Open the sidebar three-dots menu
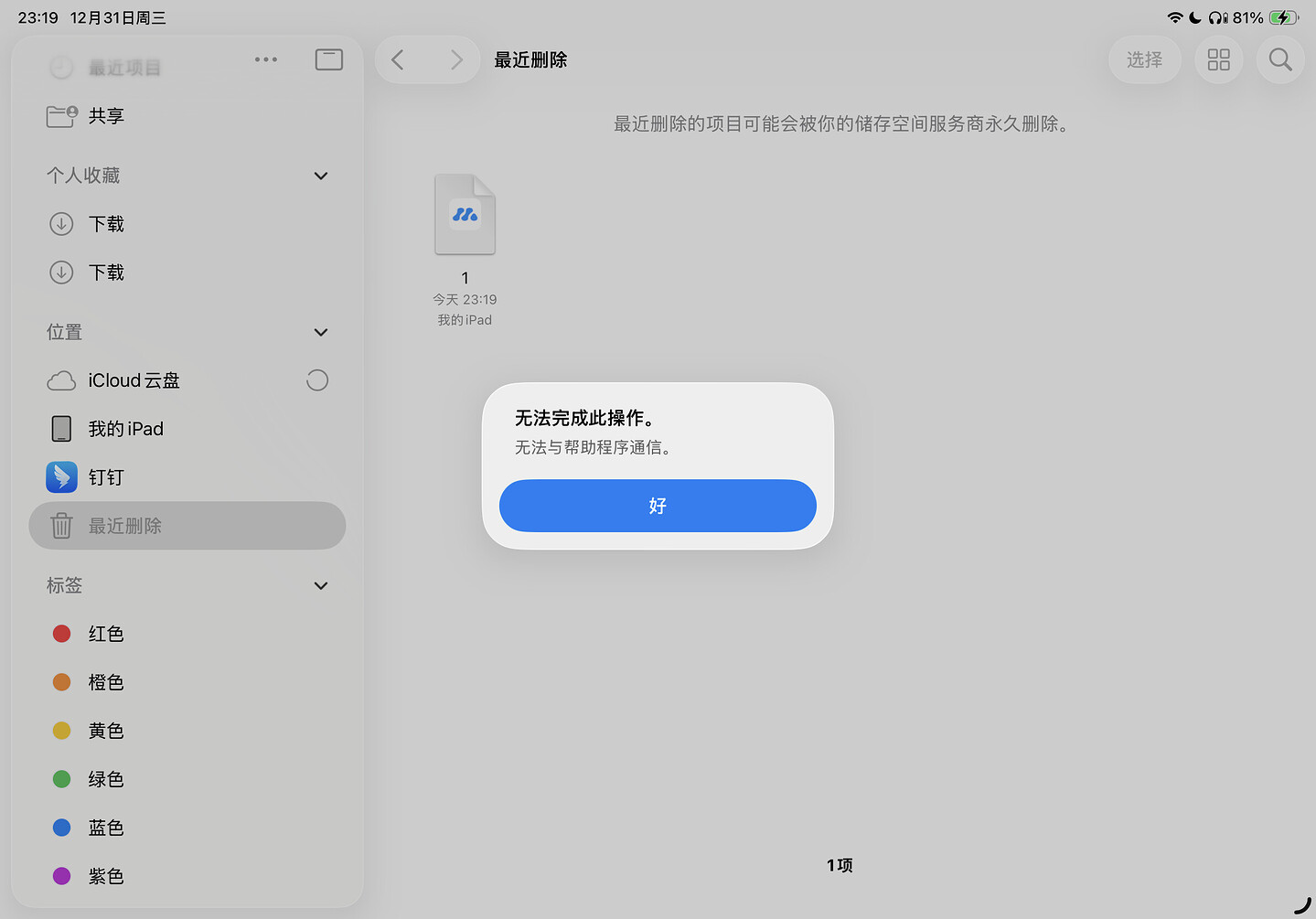The image size is (1316, 919). (x=266, y=59)
